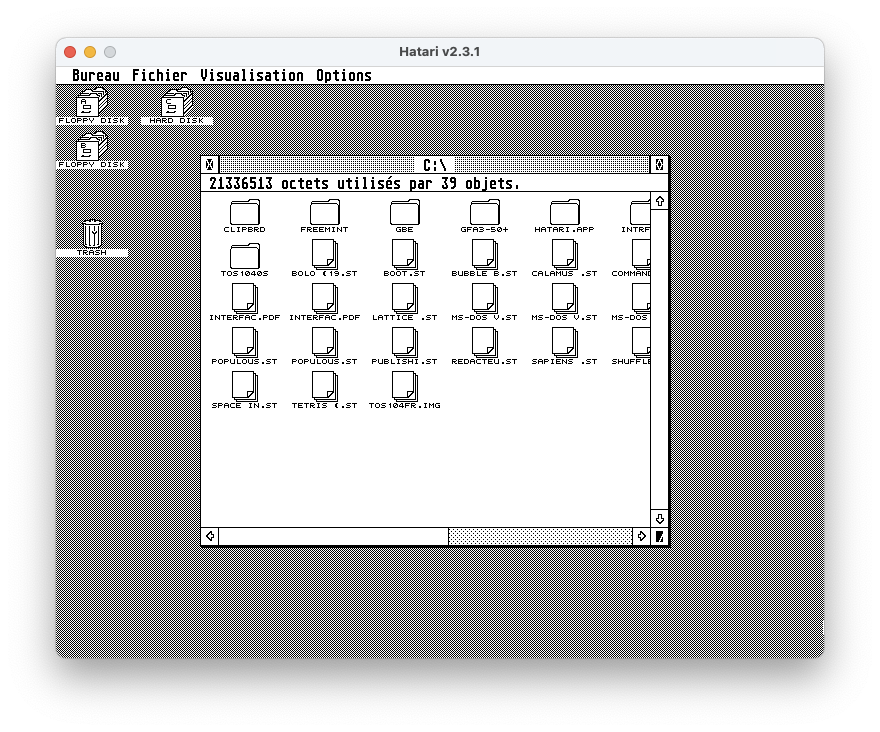Select the GFA3-50+ folder
Screen dimensions: 880x732
pos(484,216)
